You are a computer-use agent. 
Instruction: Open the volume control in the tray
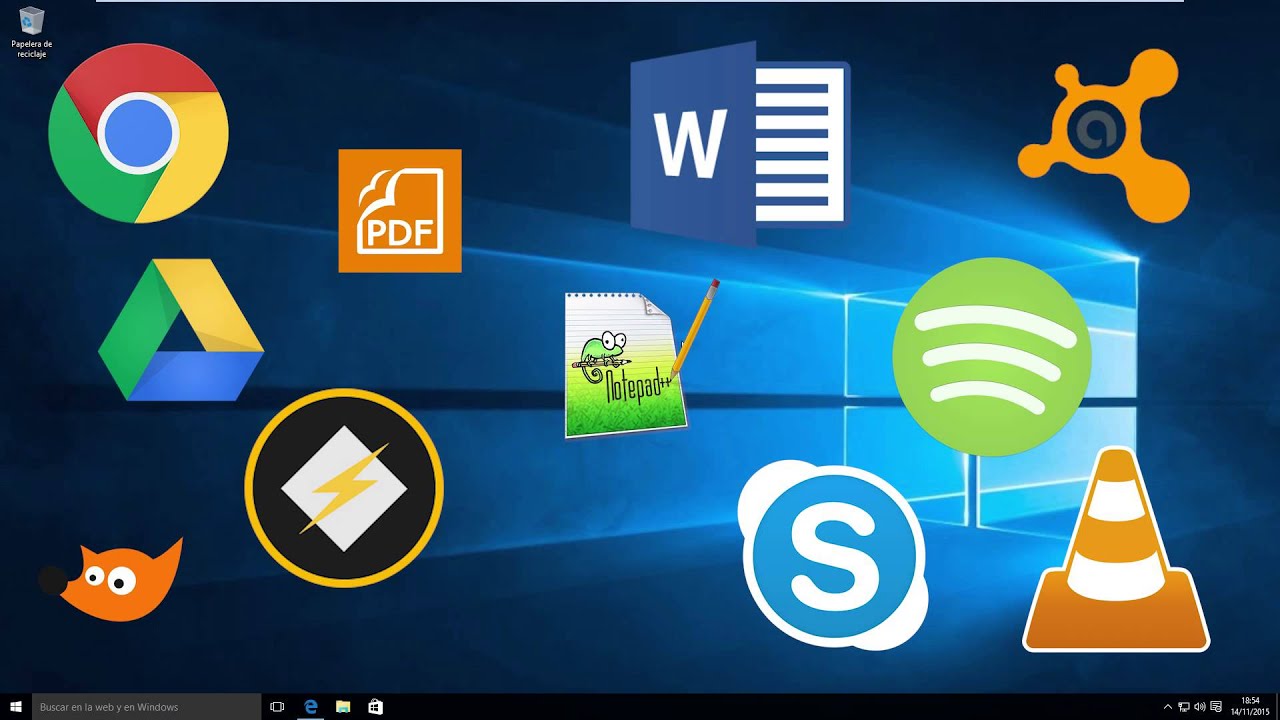1199,706
